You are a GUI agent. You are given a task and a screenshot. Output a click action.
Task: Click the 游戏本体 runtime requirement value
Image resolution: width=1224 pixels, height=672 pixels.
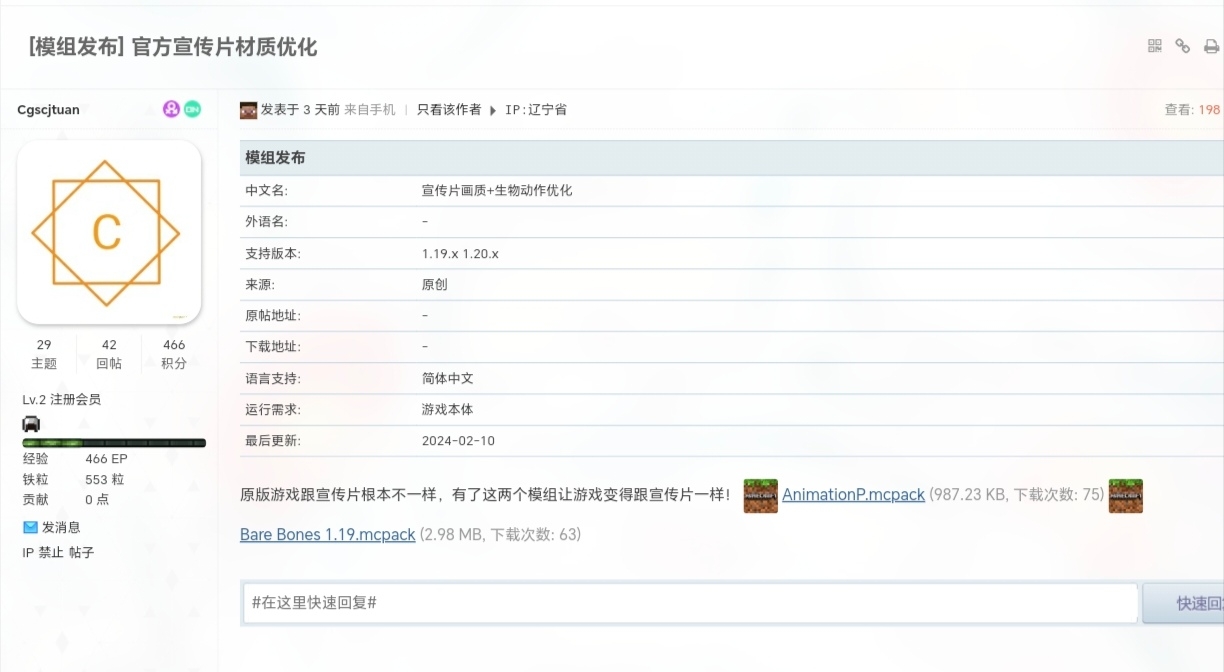pos(448,410)
